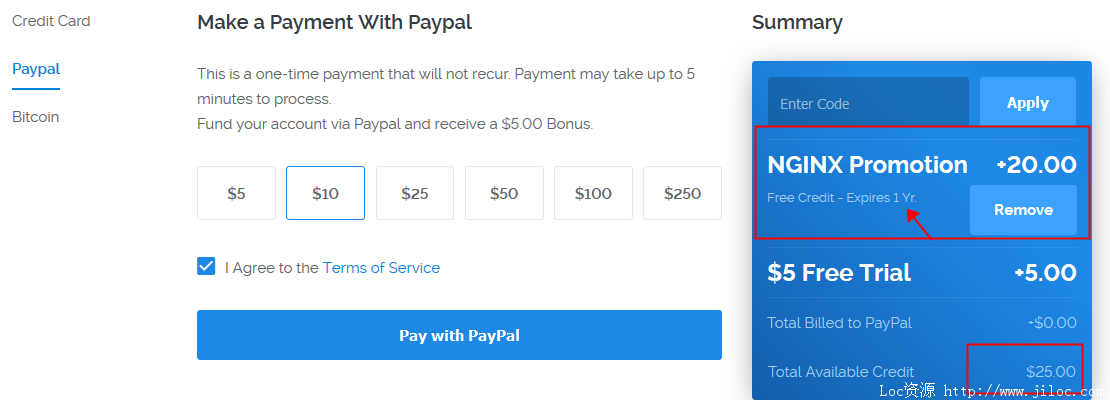The image size is (1110, 418).
Task: Select the $100 payment amount
Action: (593, 193)
